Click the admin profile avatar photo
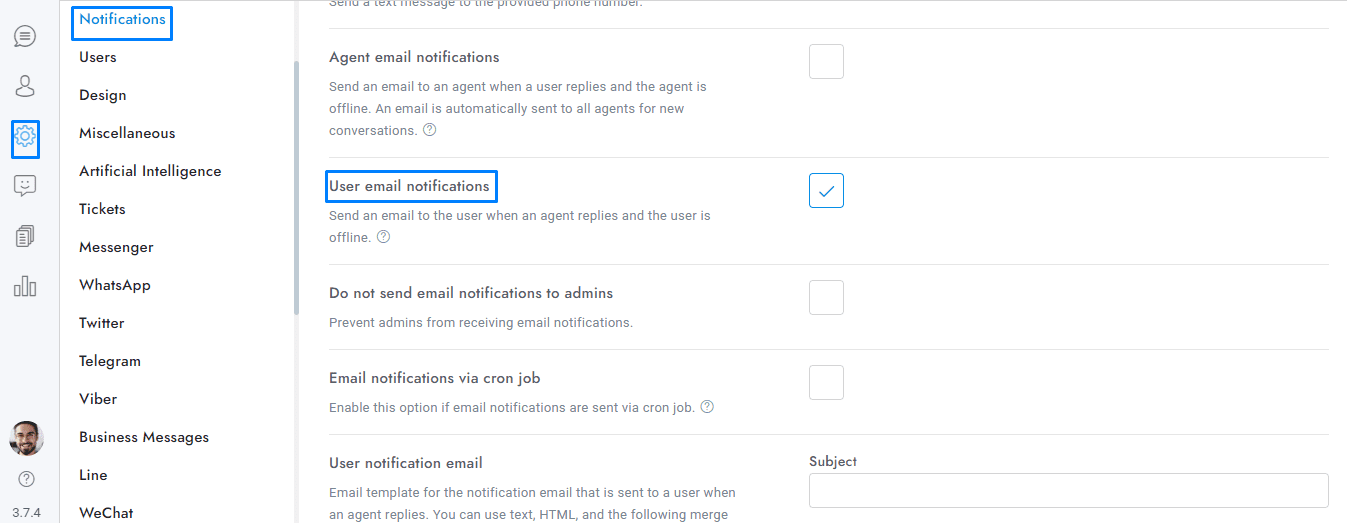The height and width of the screenshot is (523, 1347). click(x=26, y=438)
